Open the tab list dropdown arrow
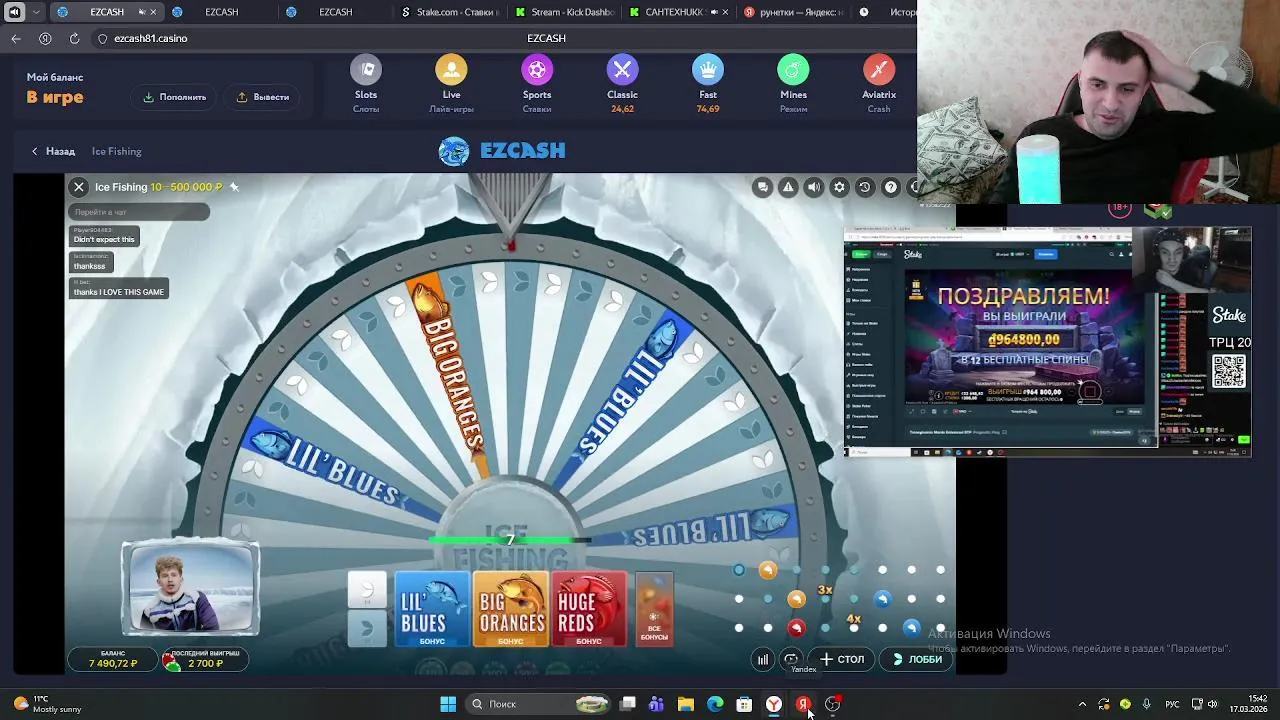This screenshot has height=720, width=1280. [x=37, y=12]
